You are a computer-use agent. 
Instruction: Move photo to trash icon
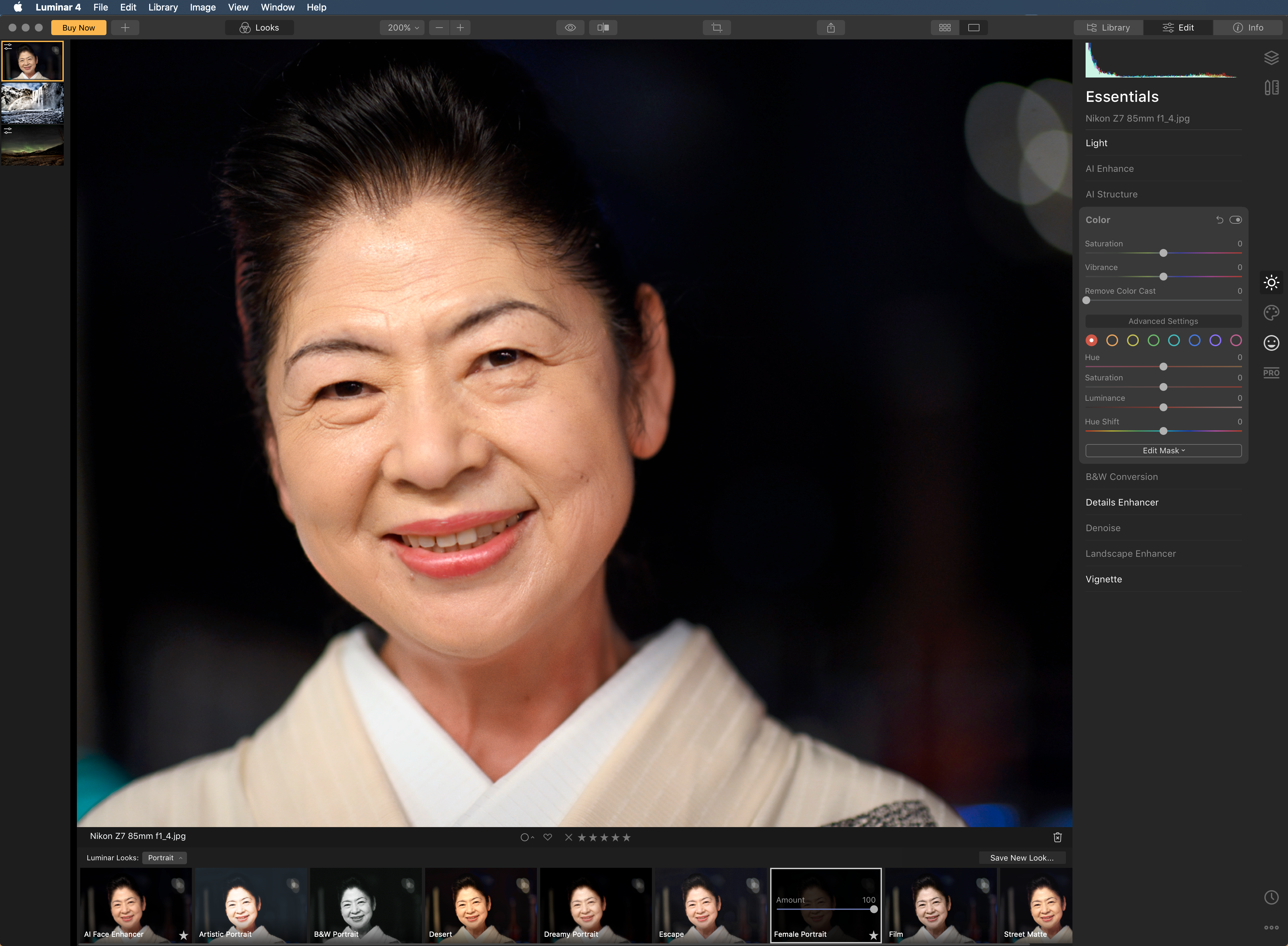coord(1057,837)
